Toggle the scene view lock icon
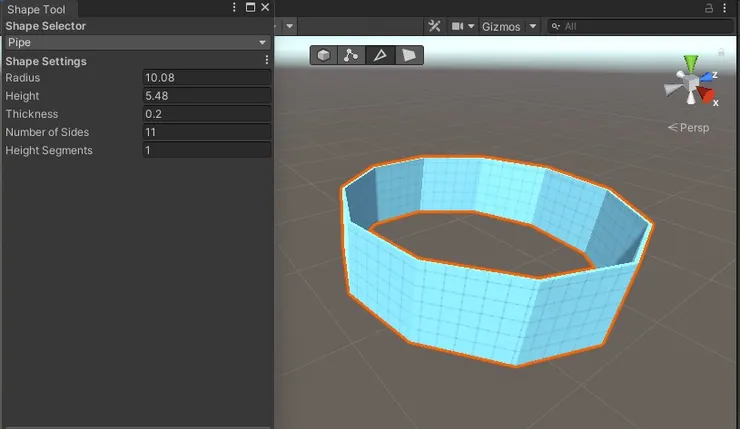Viewport: 740px width, 429px height. 710,7
